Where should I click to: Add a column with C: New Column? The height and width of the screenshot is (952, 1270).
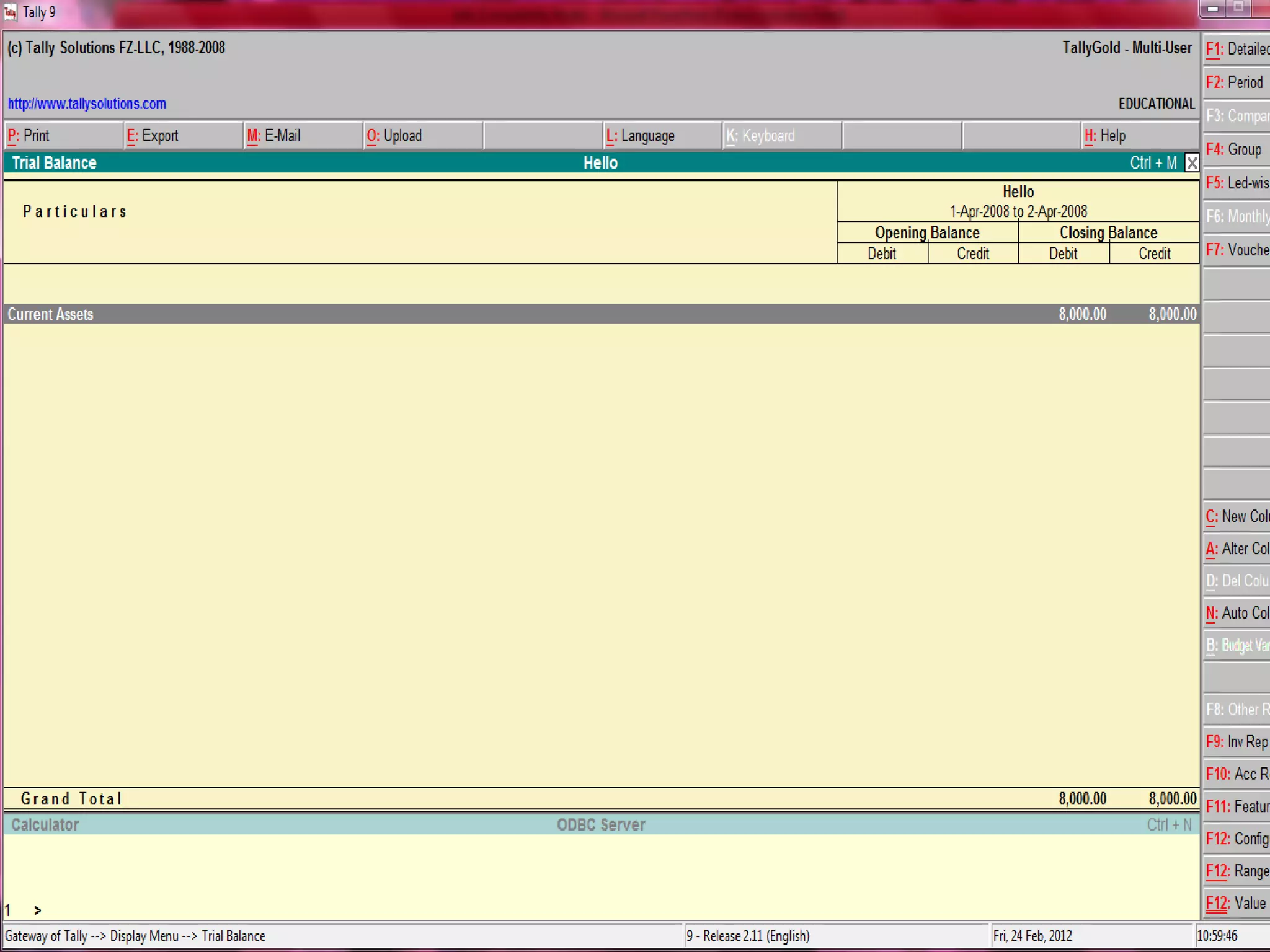(1237, 516)
